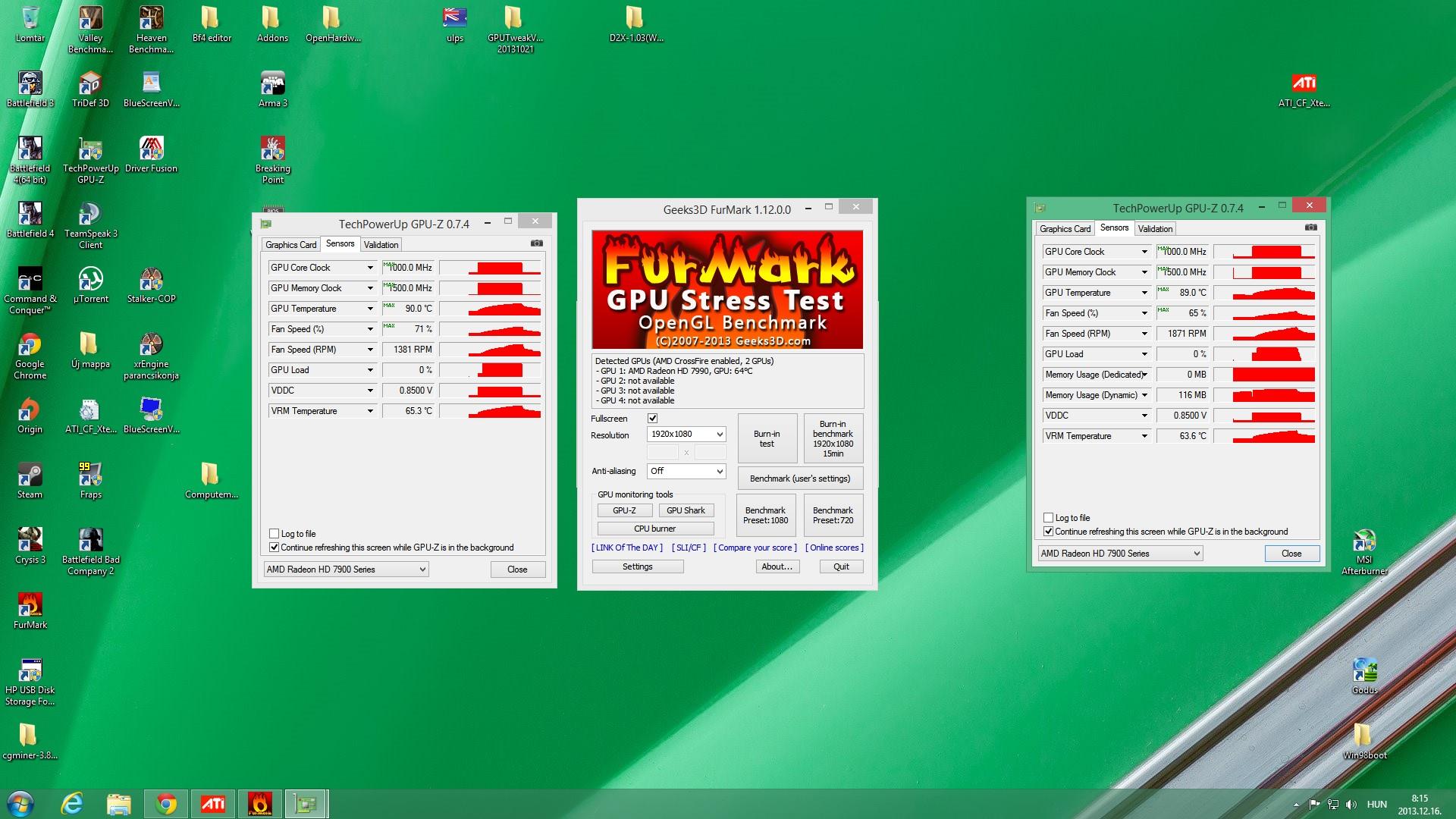This screenshot has height=819, width=1456.
Task: Expand VRM Temperature dropdown in left GPU-Z
Action: (370, 411)
